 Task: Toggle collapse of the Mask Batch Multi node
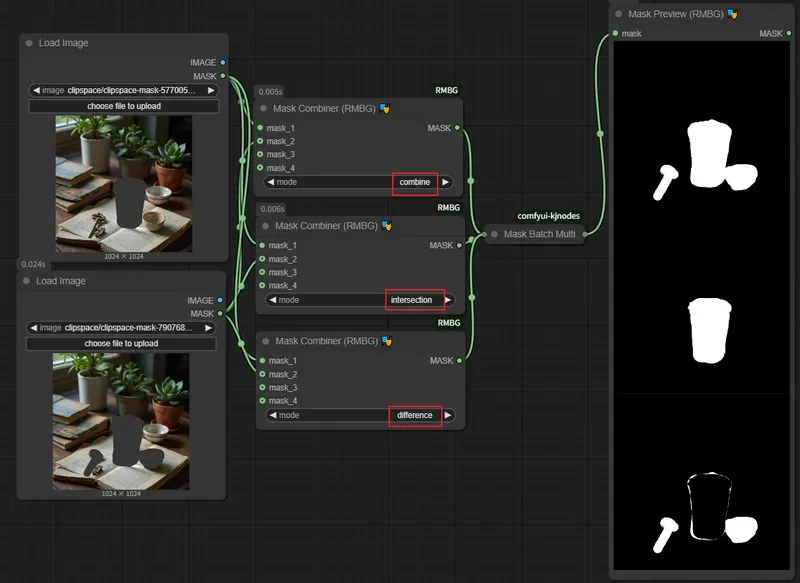click(x=493, y=234)
